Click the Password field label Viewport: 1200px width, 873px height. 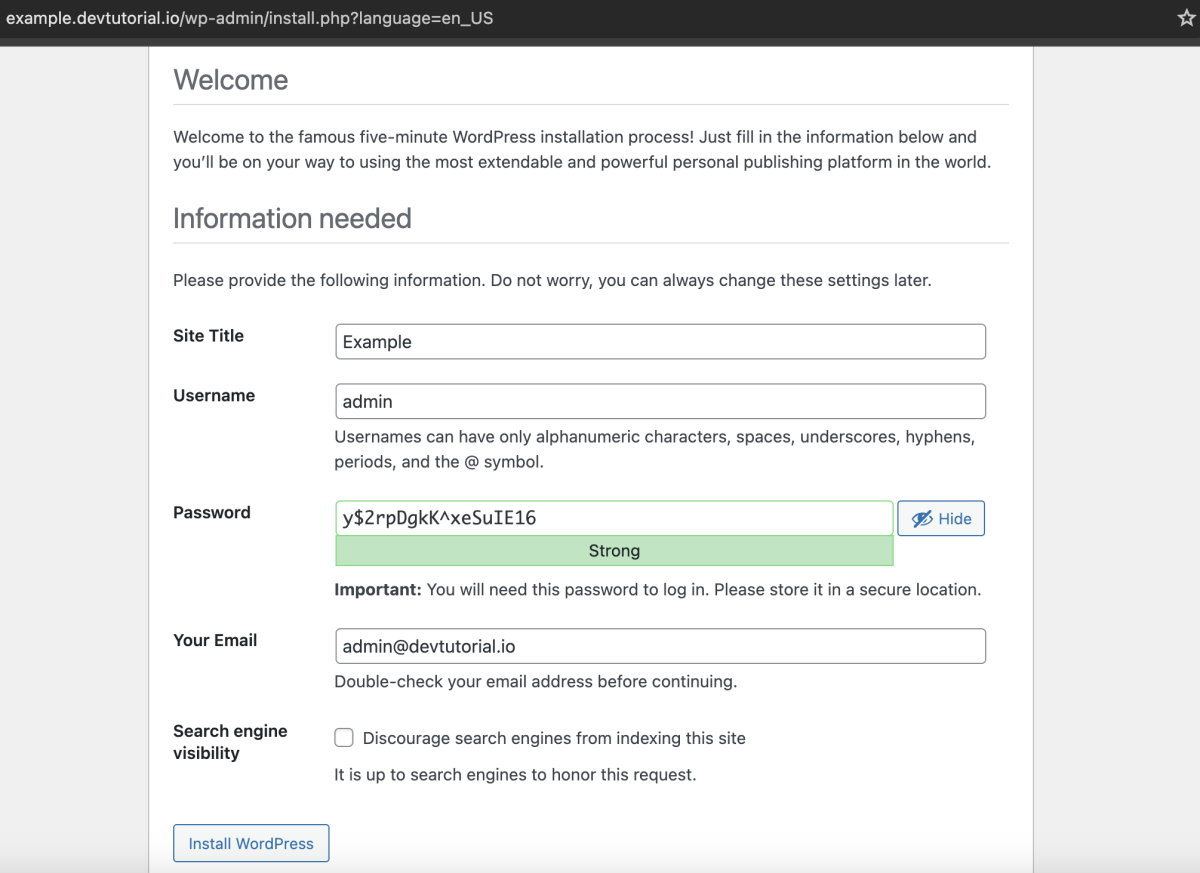(212, 513)
